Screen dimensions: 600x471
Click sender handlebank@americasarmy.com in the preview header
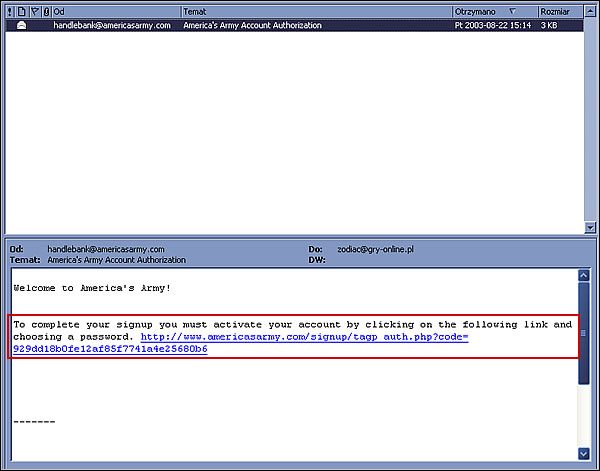pos(106,249)
